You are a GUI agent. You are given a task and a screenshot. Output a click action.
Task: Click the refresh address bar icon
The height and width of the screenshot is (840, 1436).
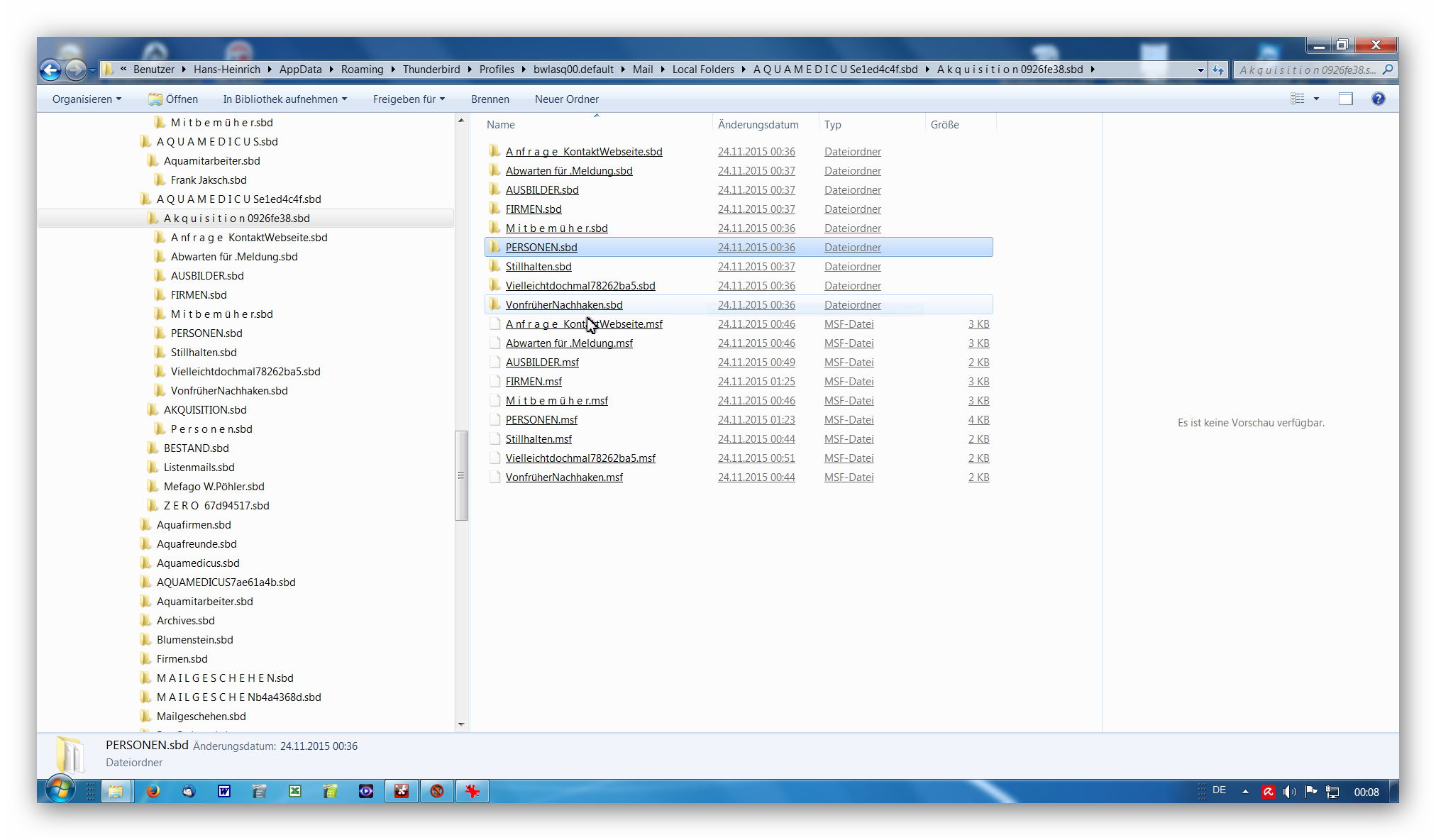1218,70
